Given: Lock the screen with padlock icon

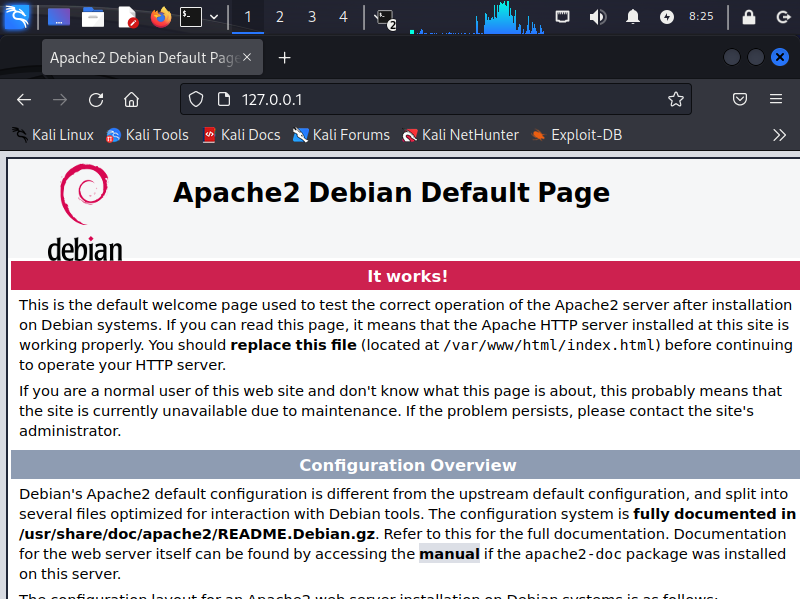Looking at the screenshot, I should click(748, 17).
